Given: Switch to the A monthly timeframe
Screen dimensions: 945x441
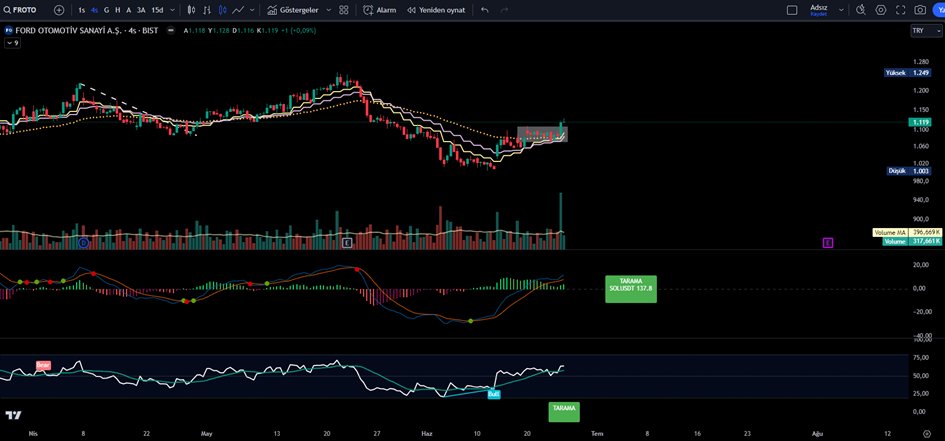Looking at the screenshot, I should 128,10.
